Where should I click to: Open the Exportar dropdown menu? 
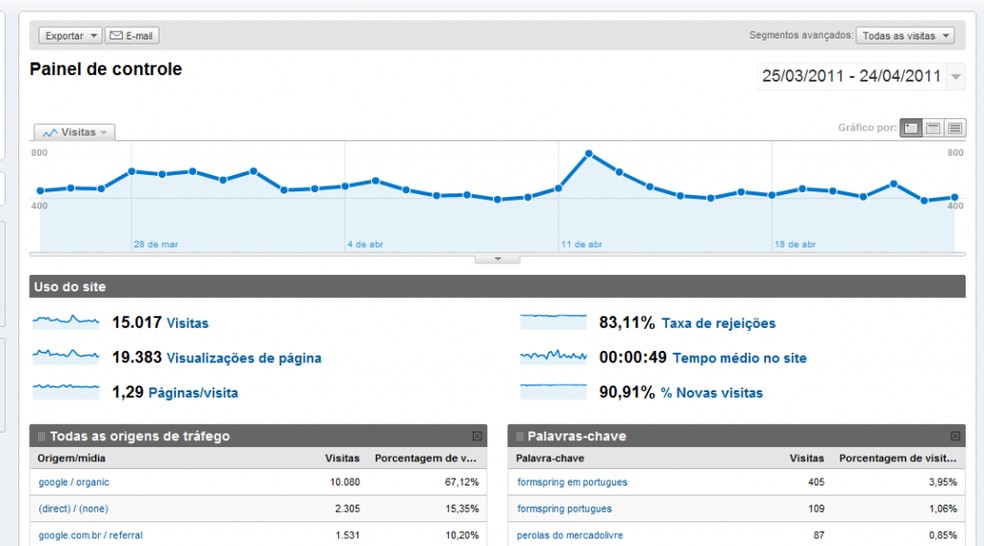coord(70,36)
